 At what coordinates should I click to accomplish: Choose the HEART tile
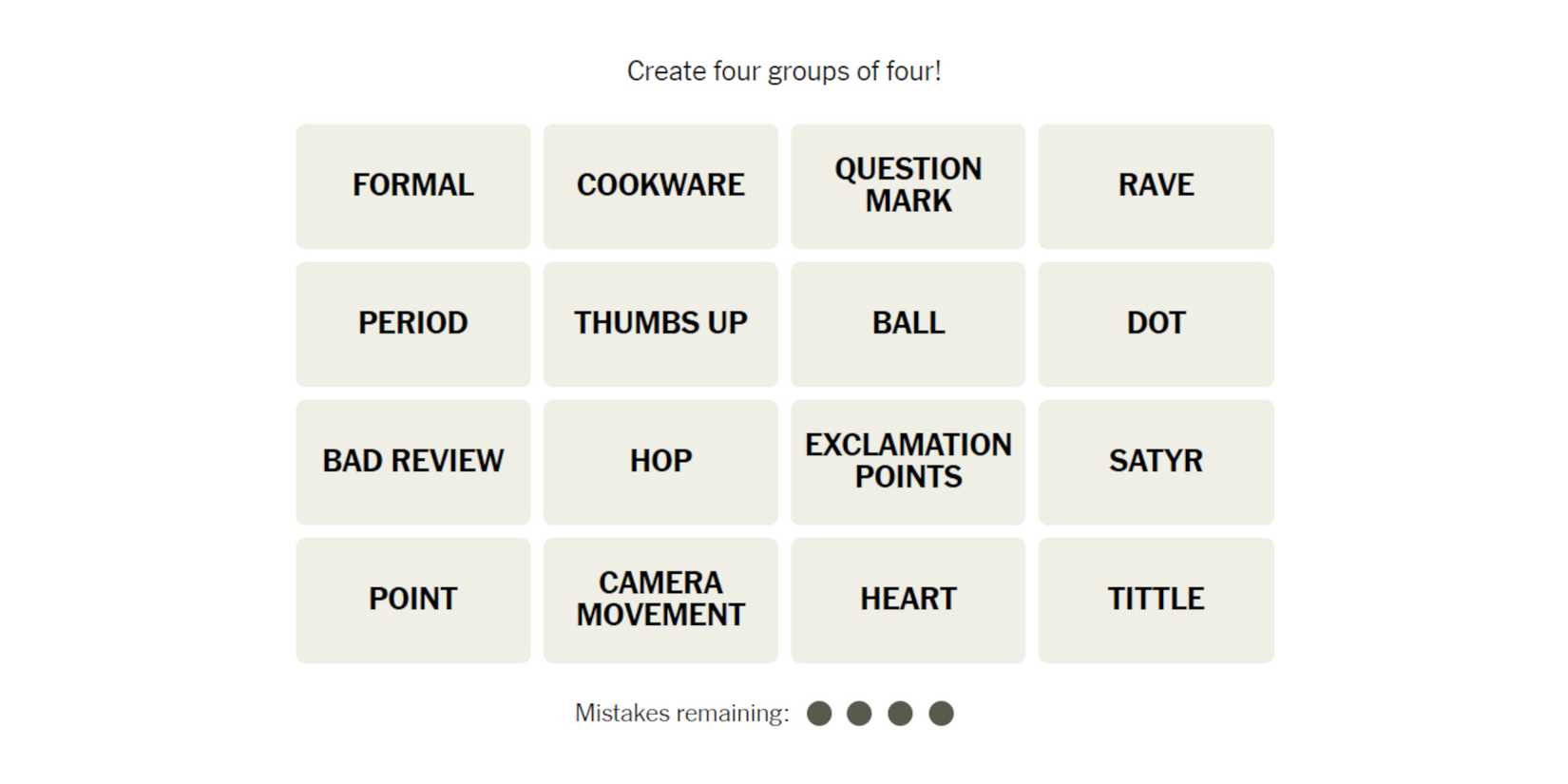[908, 600]
